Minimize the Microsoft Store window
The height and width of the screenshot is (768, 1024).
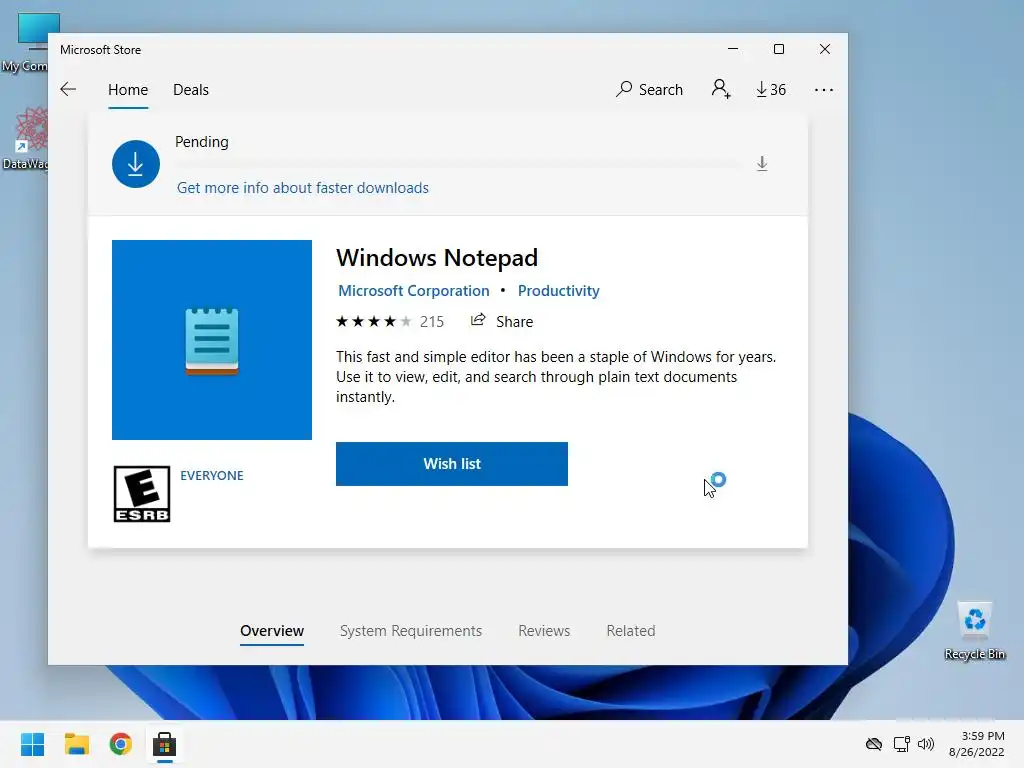tap(733, 49)
